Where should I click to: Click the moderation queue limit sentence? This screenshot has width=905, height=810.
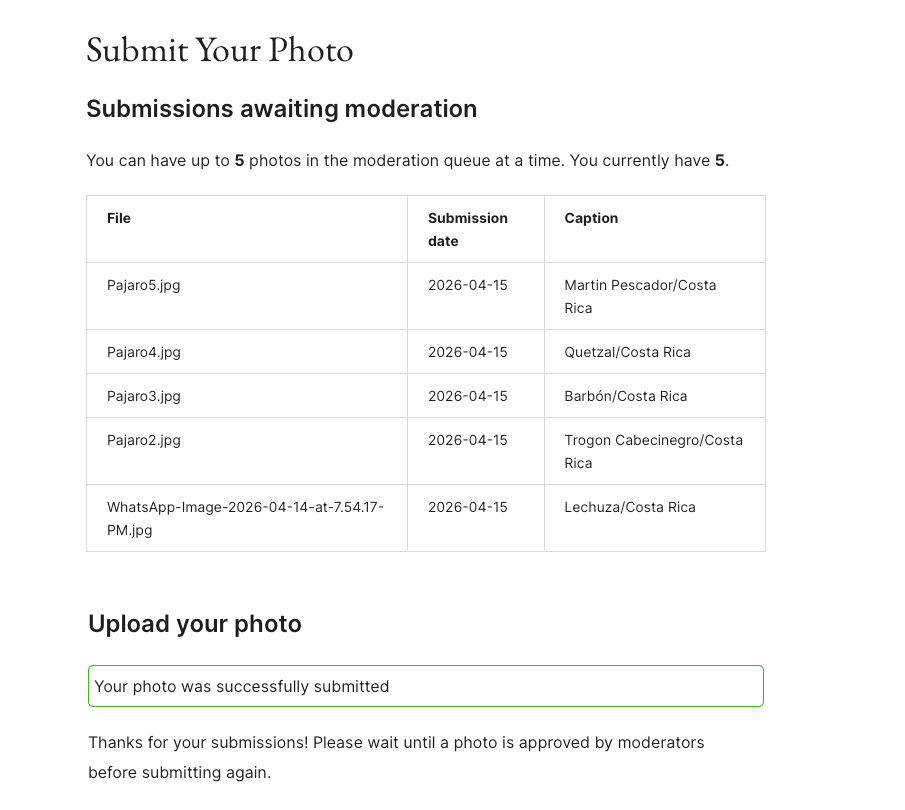click(x=407, y=160)
